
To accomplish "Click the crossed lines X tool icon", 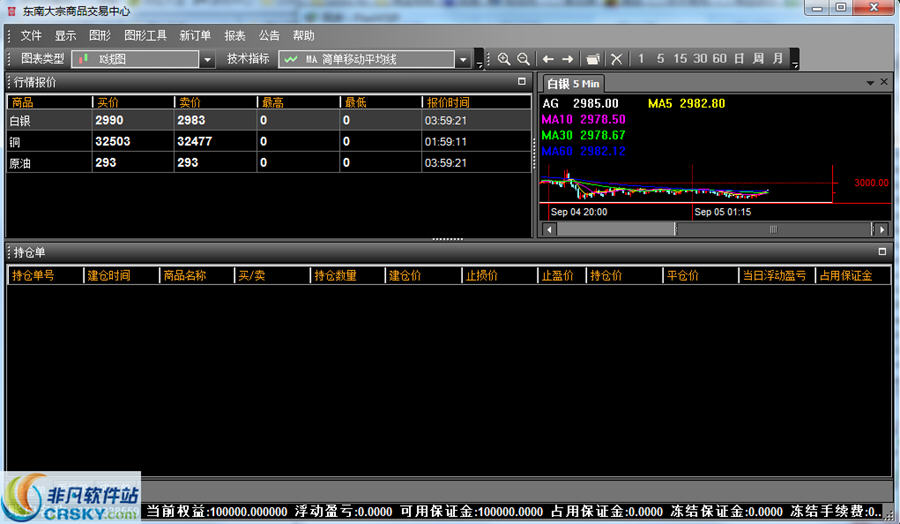I will coord(616,59).
